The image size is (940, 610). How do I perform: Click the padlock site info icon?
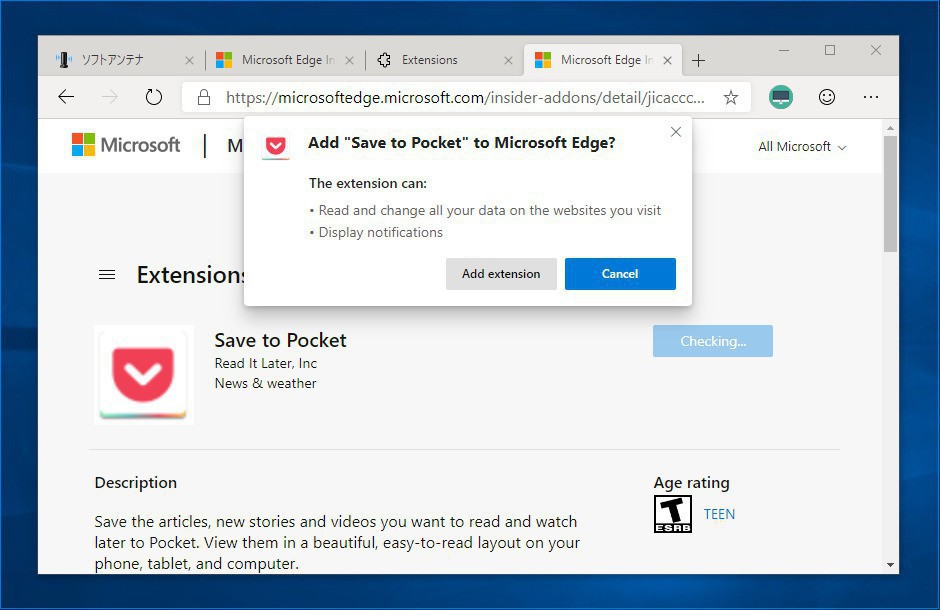(204, 97)
